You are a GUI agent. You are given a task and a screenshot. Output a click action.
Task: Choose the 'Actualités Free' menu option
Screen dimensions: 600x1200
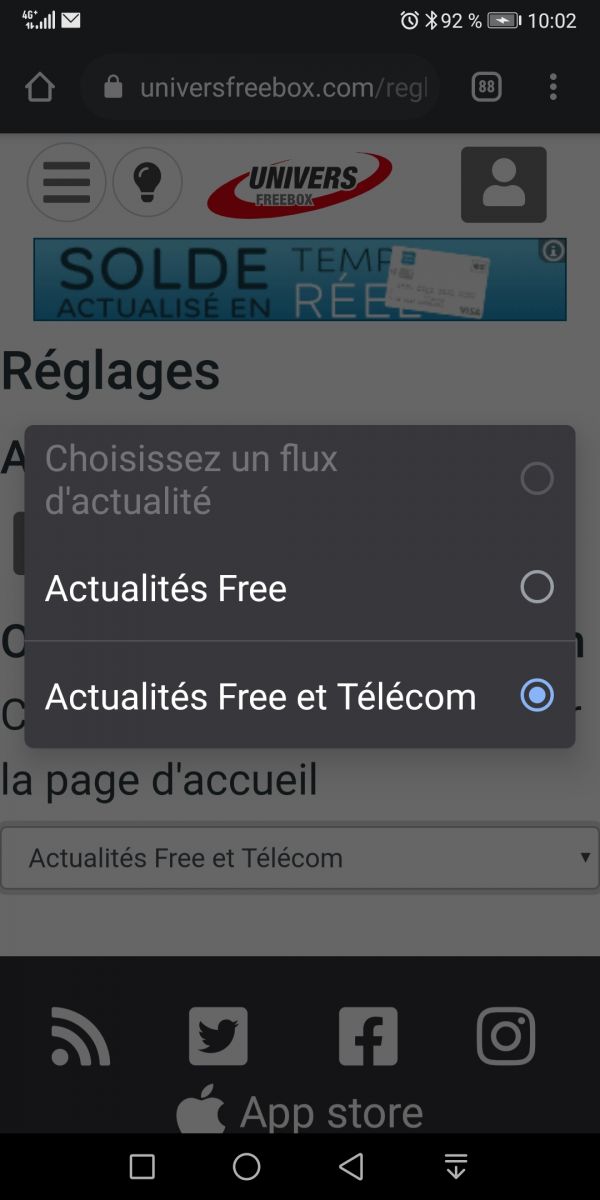coord(166,588)
